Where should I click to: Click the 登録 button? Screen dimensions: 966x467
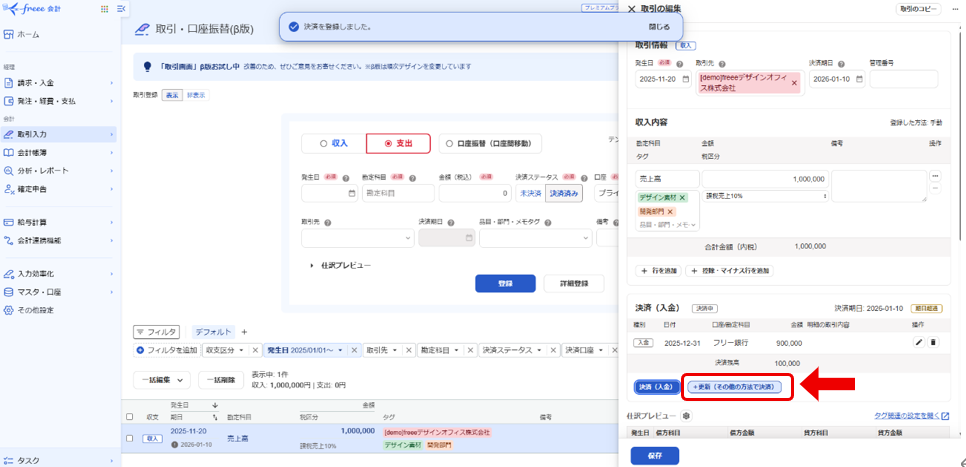pos(505,283)
